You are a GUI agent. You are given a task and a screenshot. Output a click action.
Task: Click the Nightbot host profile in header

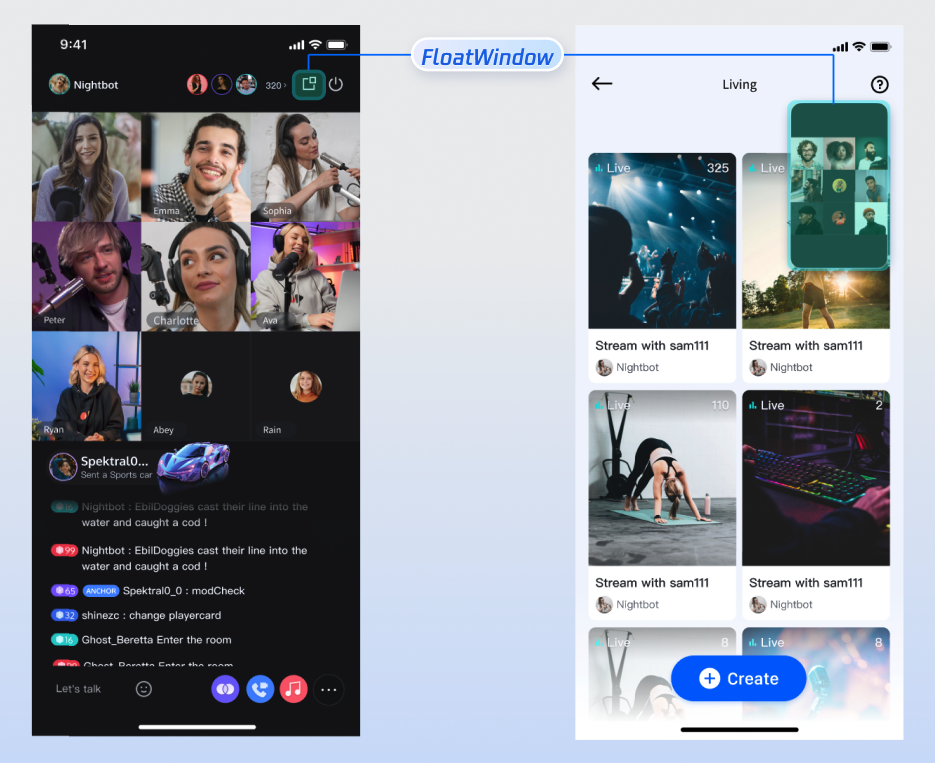coord(84,85)
